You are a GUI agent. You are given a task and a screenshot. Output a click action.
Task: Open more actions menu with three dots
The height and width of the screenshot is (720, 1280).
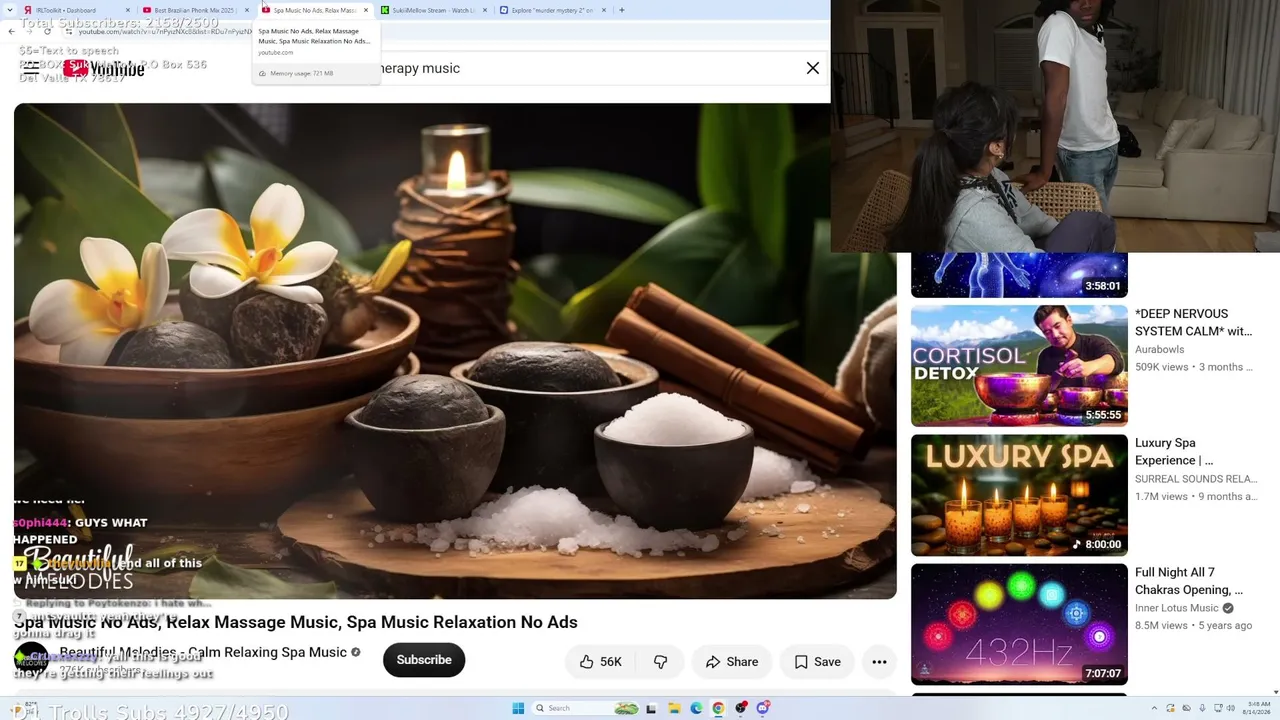point(879,662)
